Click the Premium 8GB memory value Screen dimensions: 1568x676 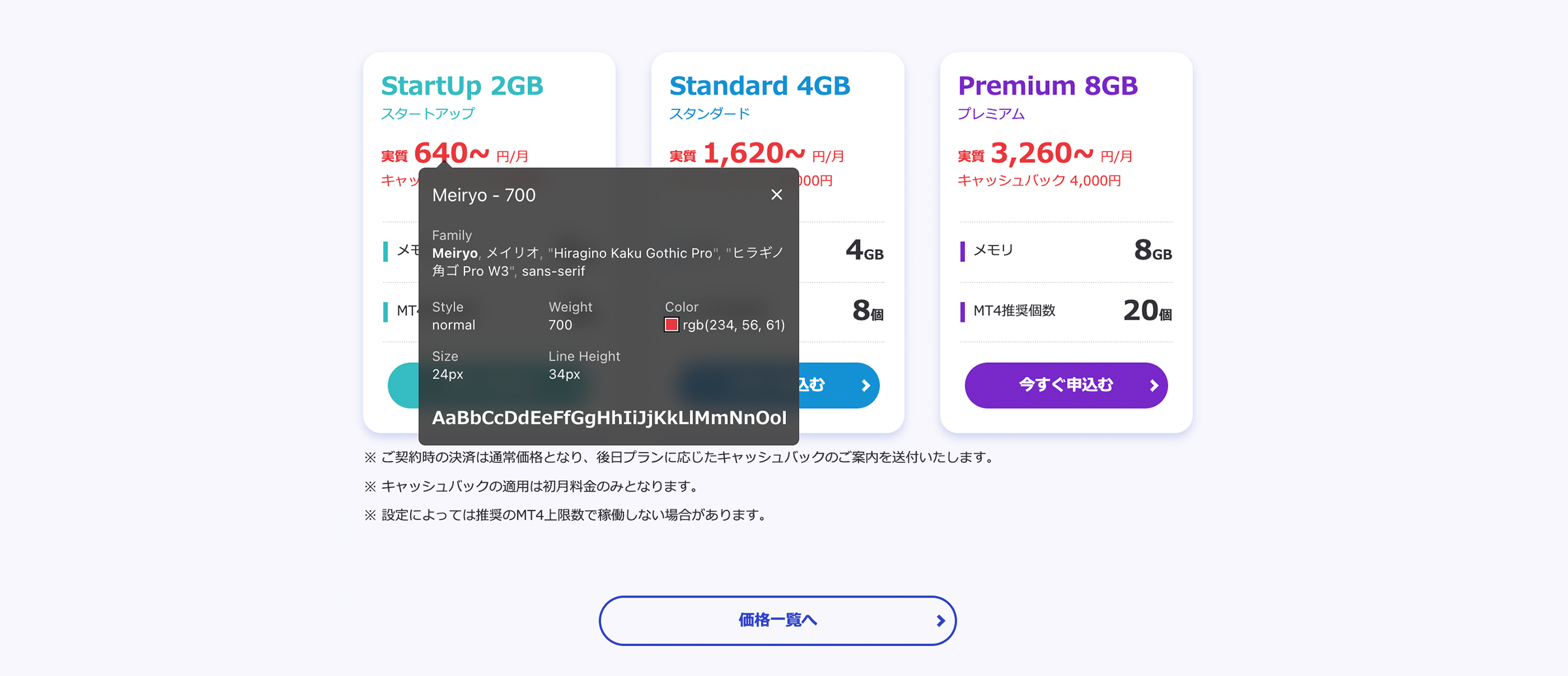point(1152,250)
